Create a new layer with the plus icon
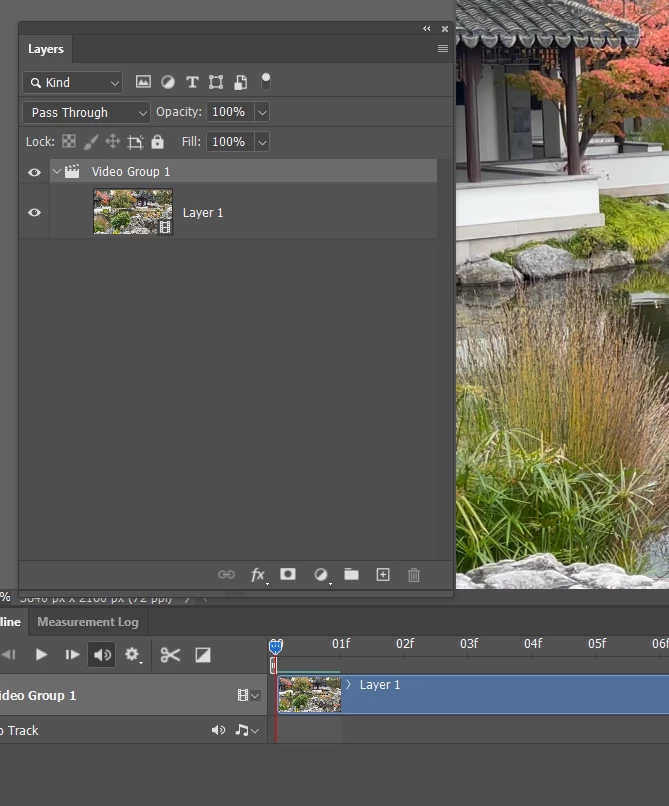This screenshot has height=806, width=669. 383,575
